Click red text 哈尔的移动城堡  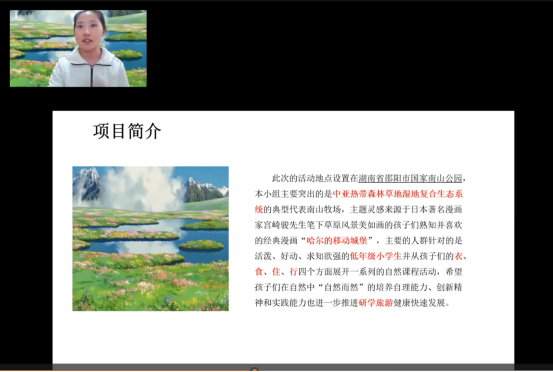coord(337,240)
